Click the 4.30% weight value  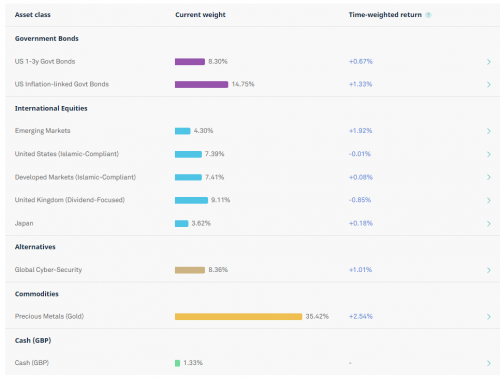pos(203,131)
